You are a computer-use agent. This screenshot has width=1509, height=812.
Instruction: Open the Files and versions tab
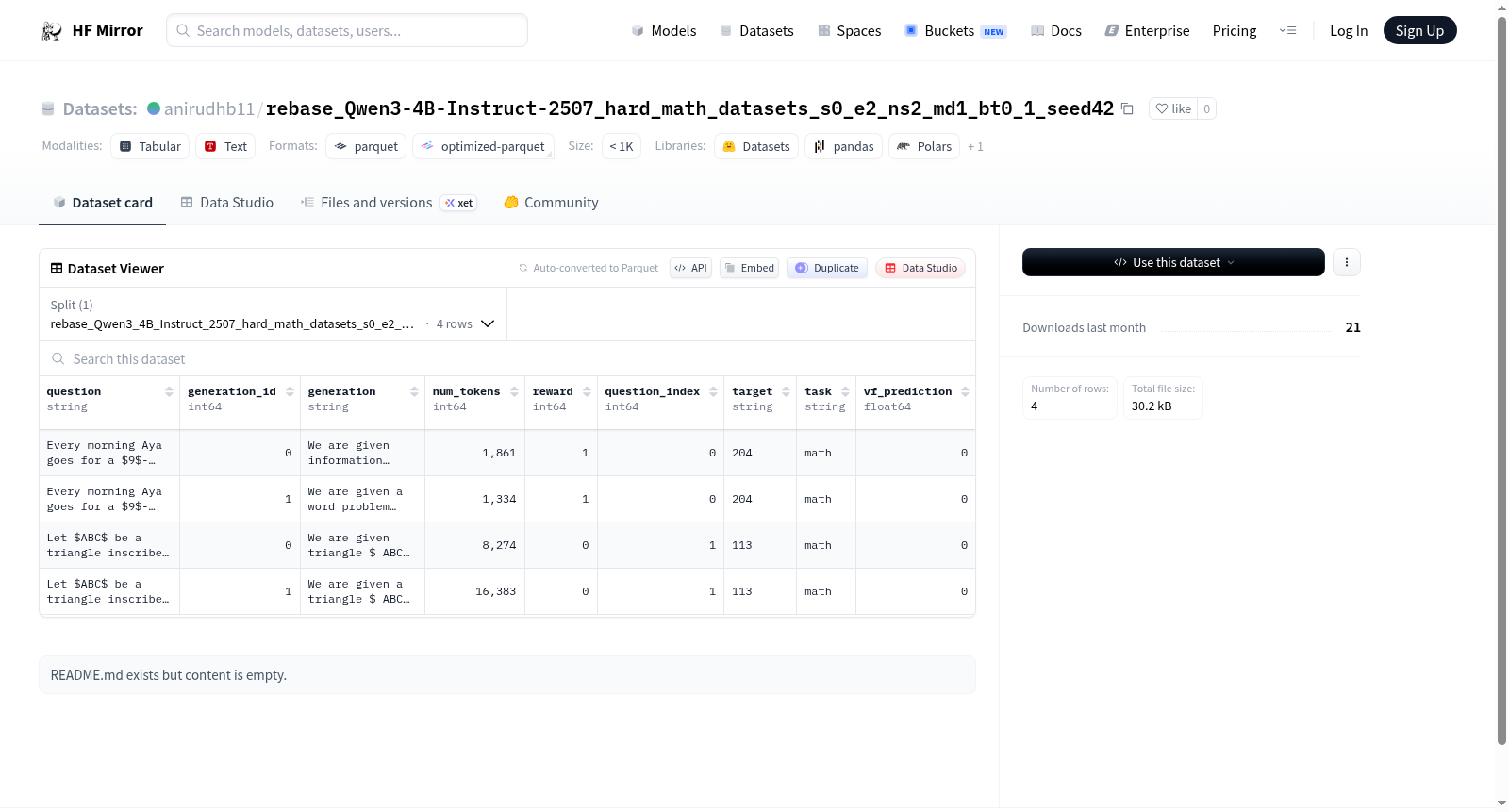pos(389,203)
